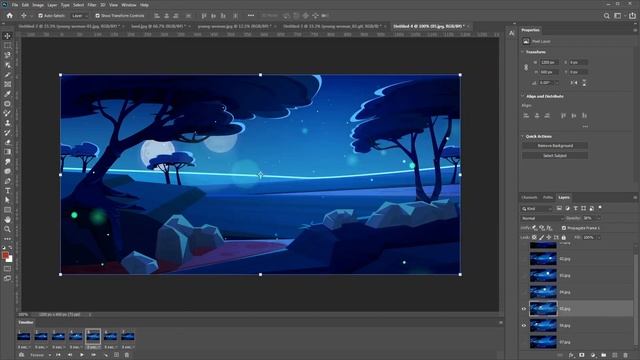Toggle Propagate Frame 1 checkbox
Image resolution: width=640 pixels, height=360 pixels.
click(564, 228)
